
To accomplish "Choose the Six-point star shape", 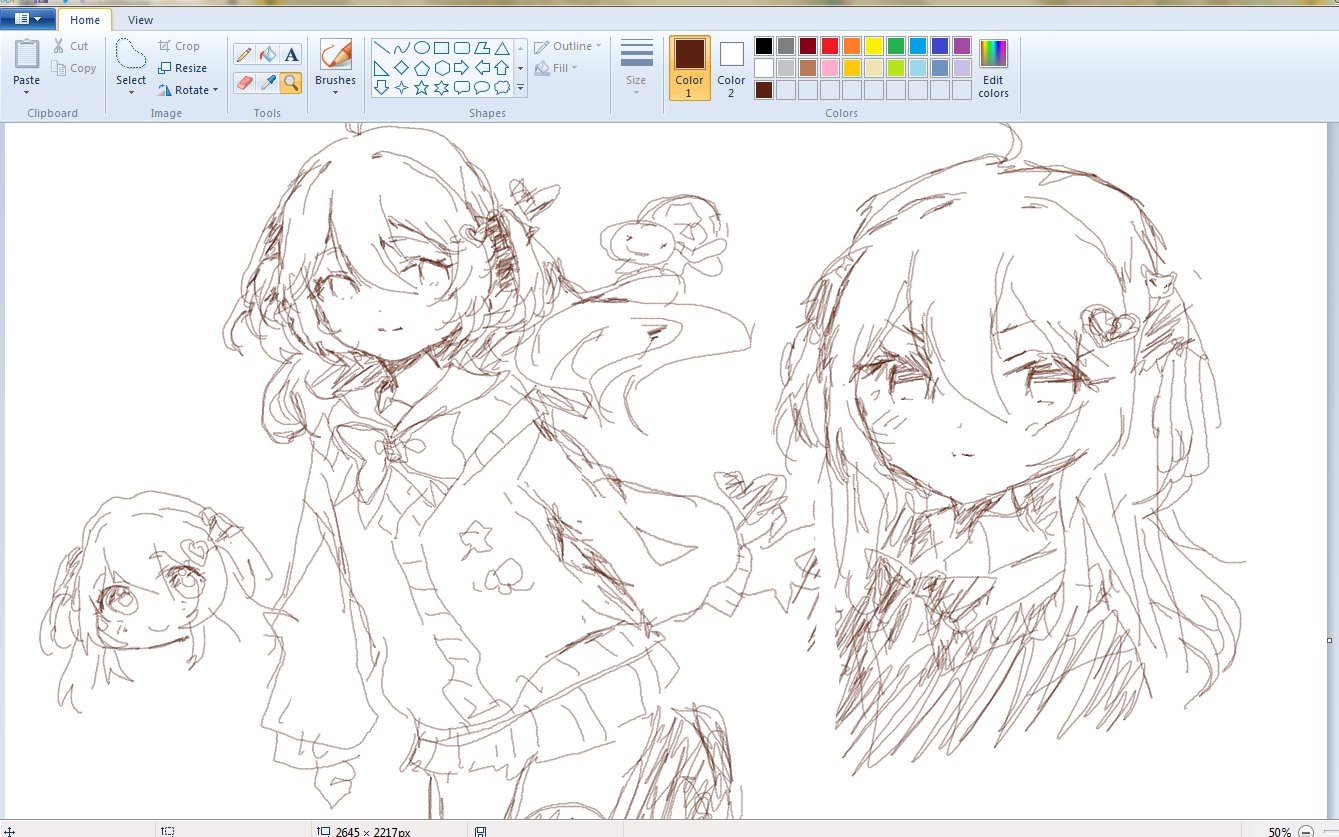I will point(441,88).
